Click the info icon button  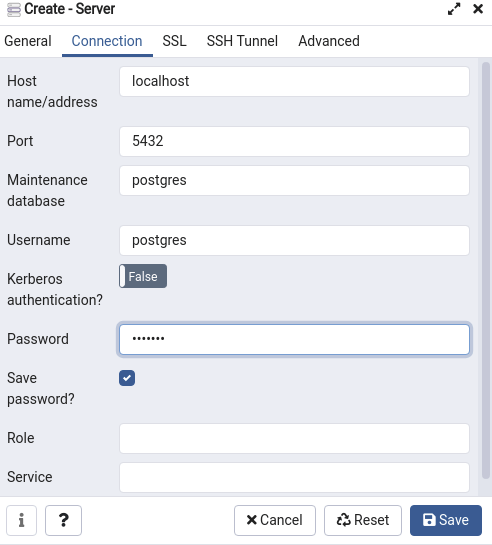22,520
